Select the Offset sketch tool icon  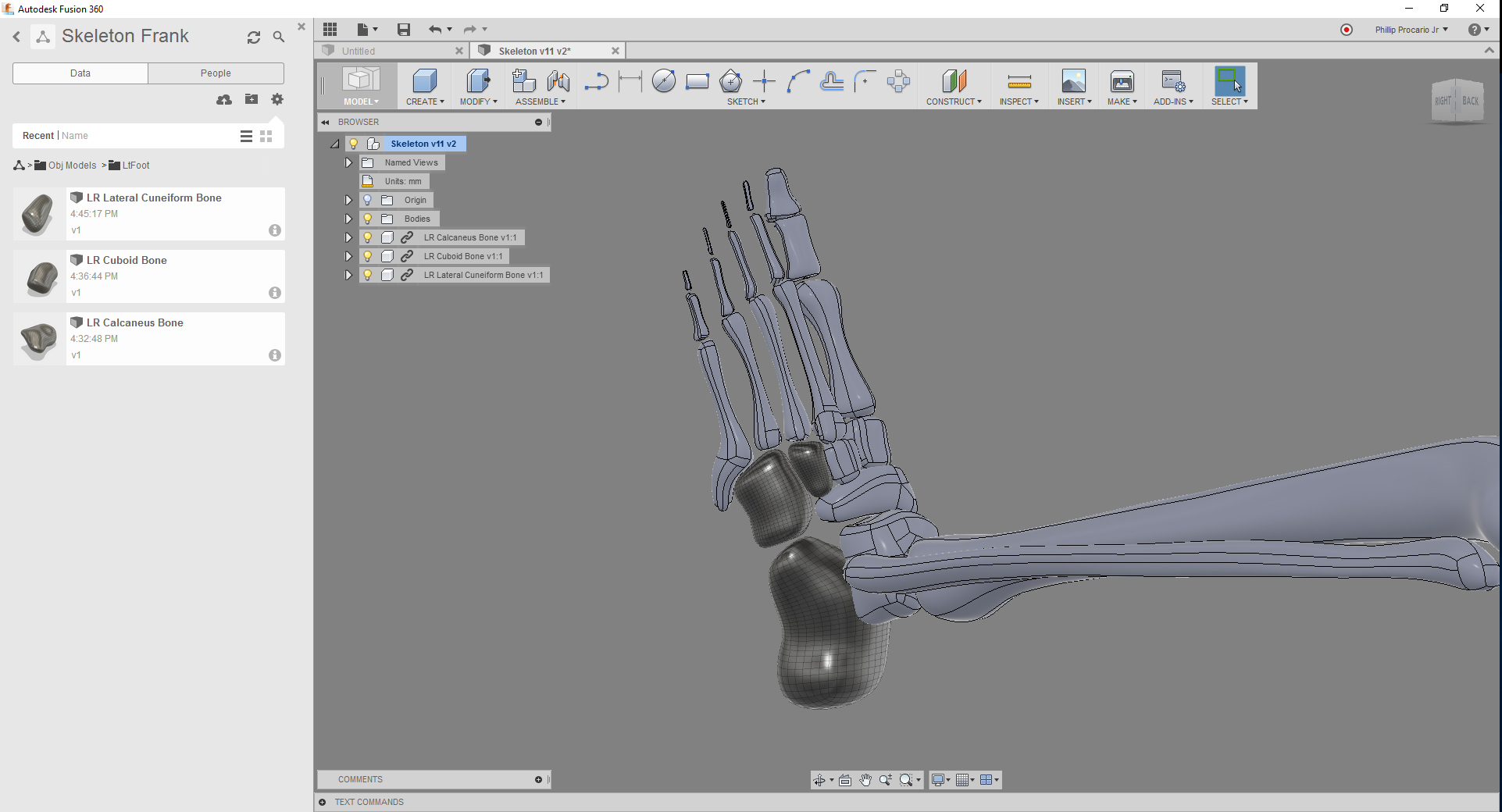[832, 81]
